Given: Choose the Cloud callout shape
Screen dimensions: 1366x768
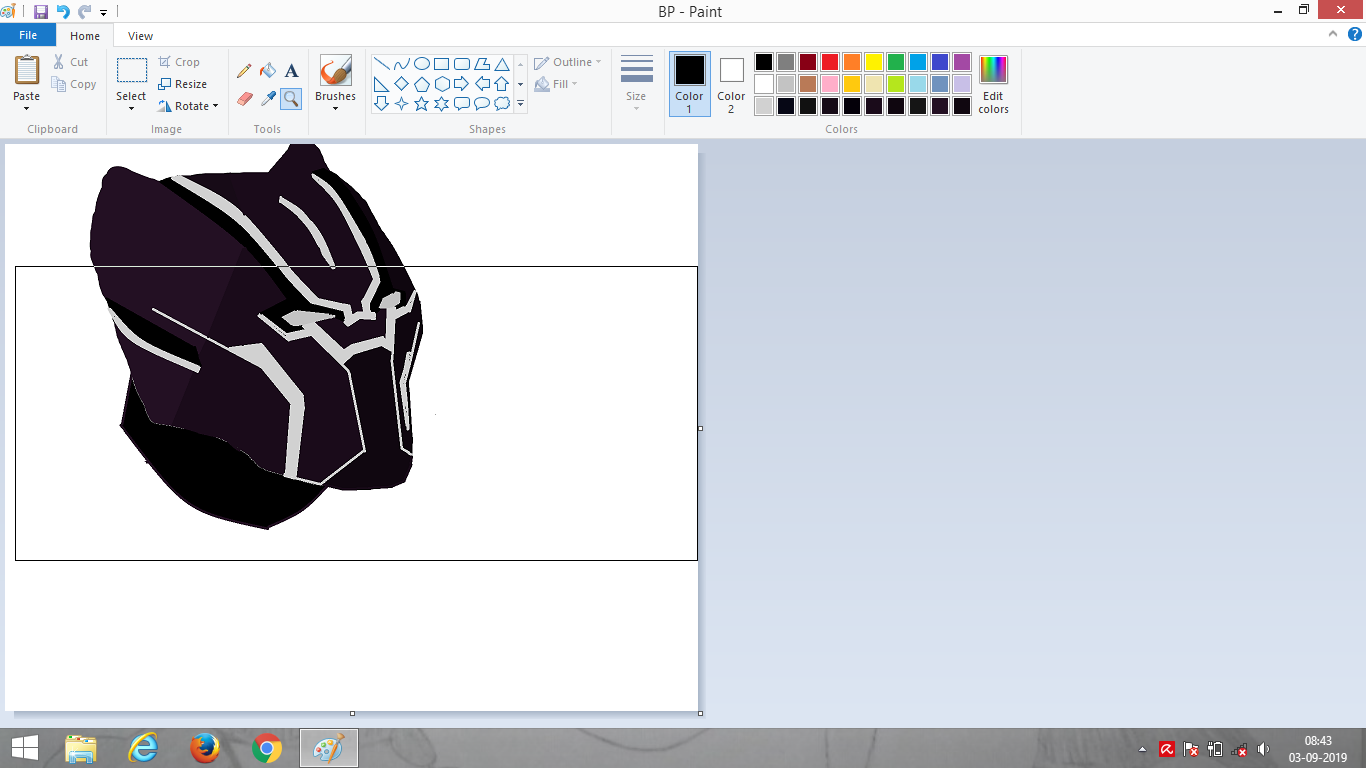Looking at the screenshot, I should [x=502, y=103].
